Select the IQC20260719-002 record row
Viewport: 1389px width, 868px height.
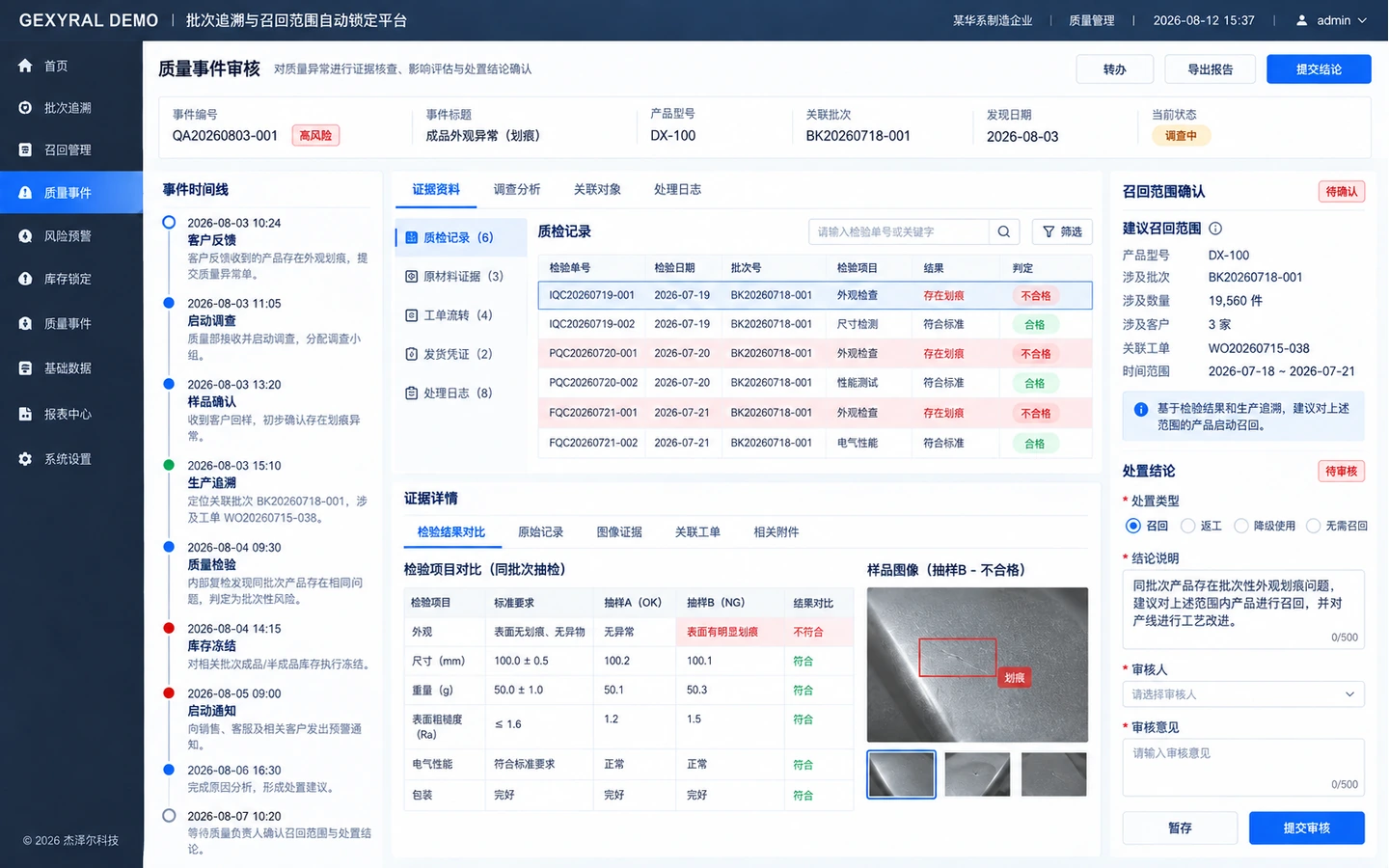[815, 324]
